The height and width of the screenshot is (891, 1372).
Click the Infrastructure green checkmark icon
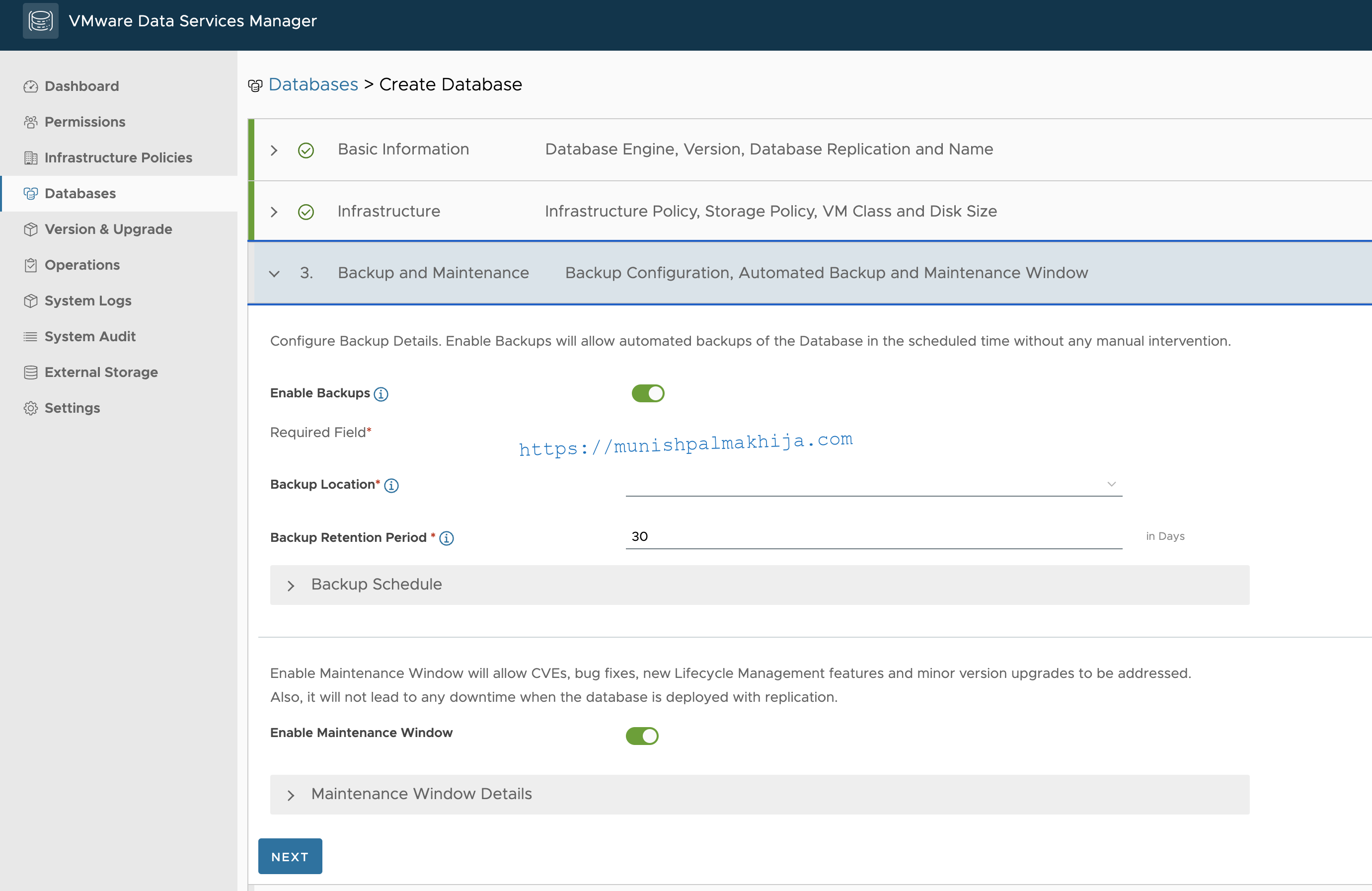pos(306,212)
